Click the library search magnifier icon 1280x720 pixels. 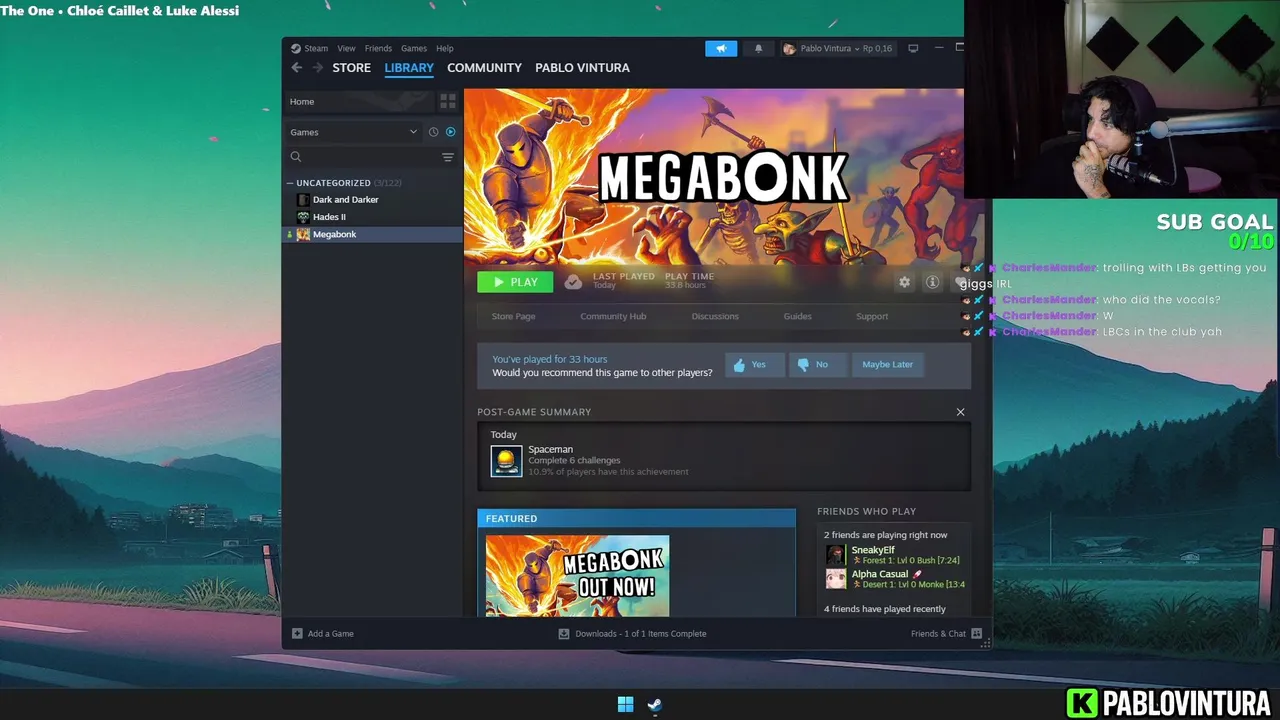296,157
